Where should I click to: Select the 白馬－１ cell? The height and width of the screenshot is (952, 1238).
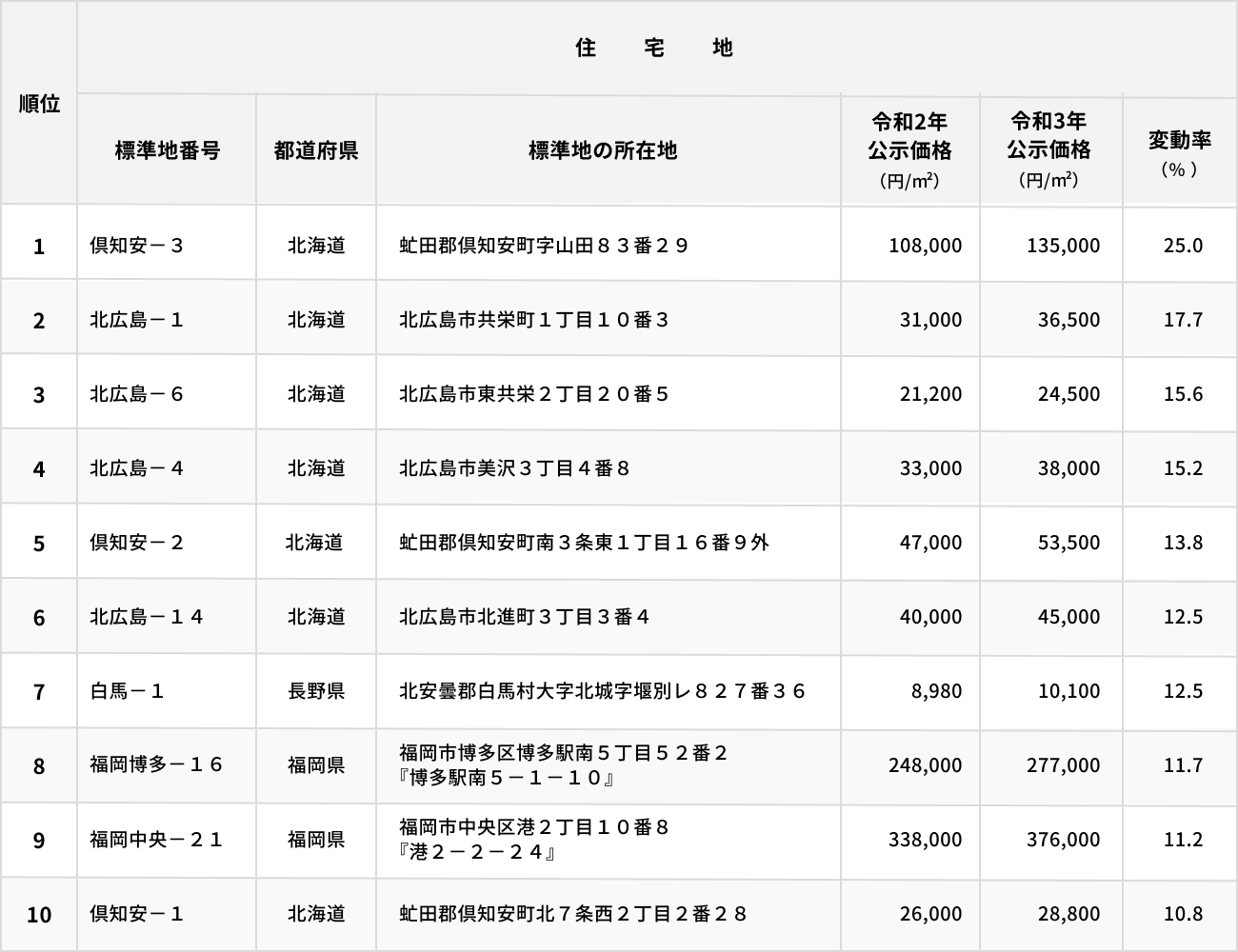[x=128, y=691]
